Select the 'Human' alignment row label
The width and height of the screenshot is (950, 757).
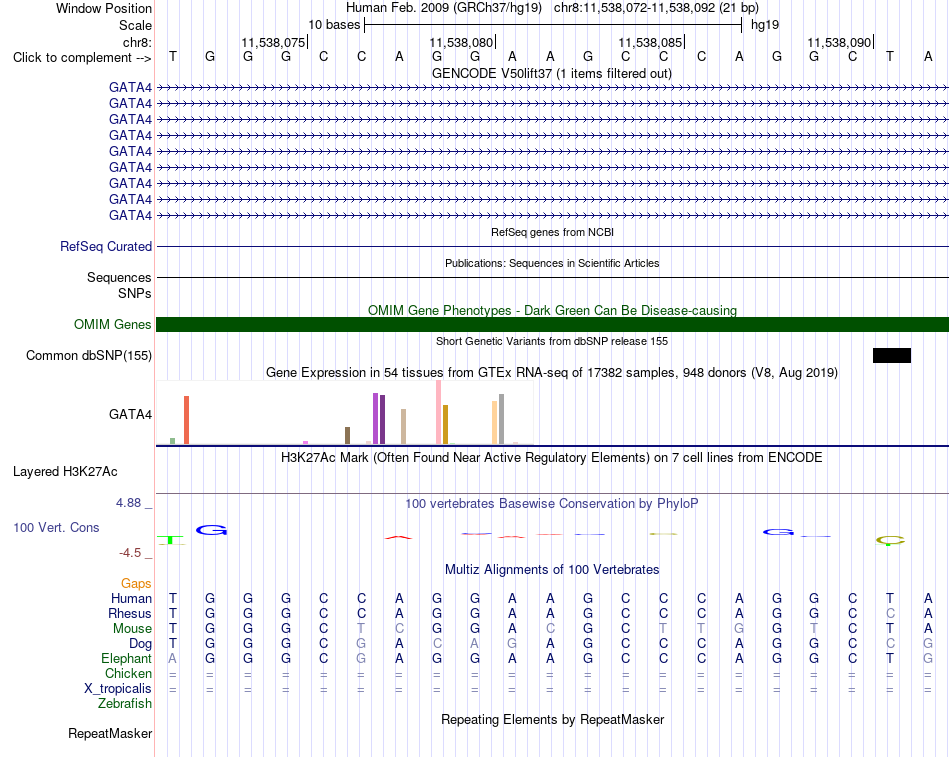(131, 599)
